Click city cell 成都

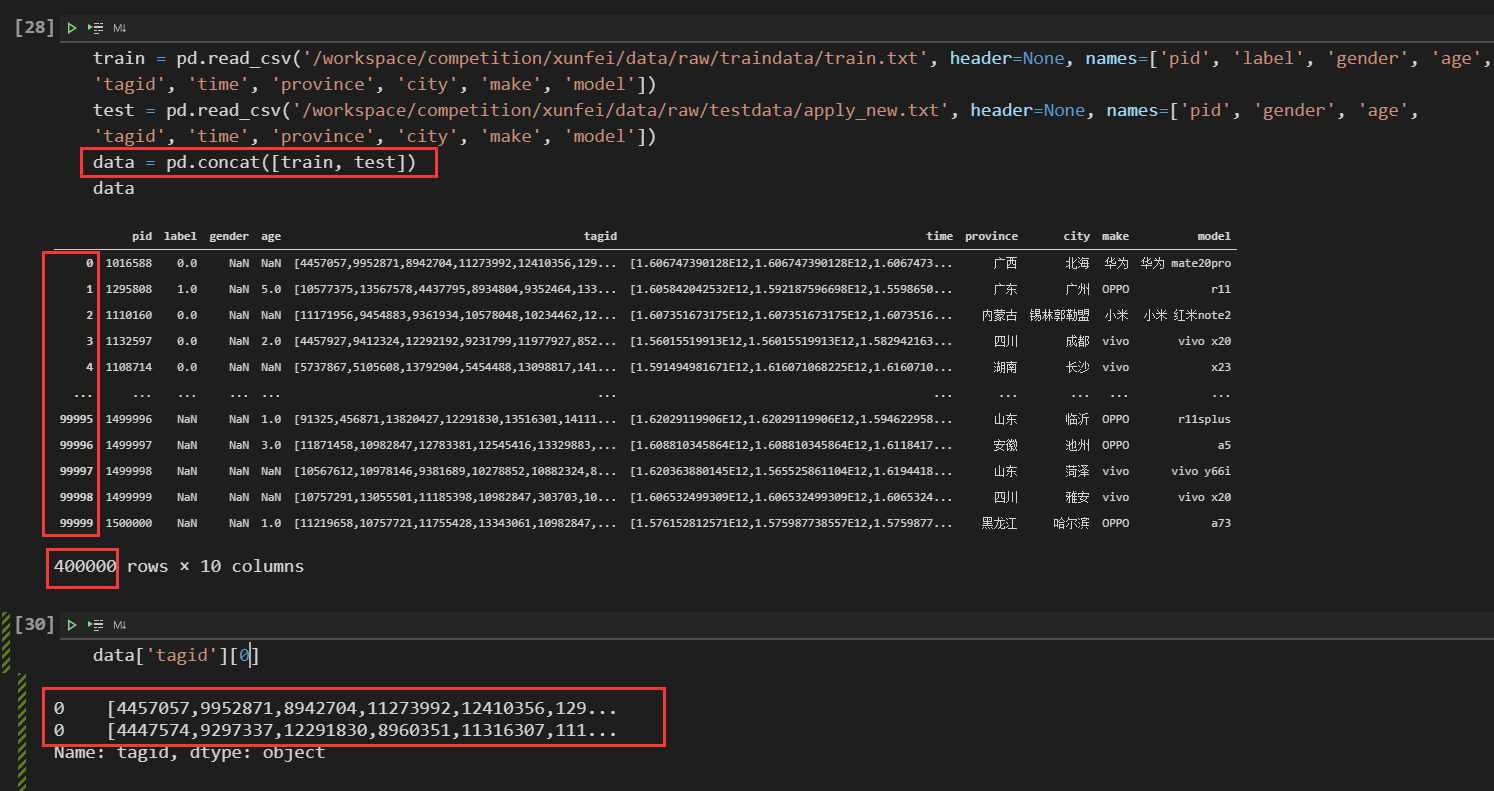pos(1078,341)
